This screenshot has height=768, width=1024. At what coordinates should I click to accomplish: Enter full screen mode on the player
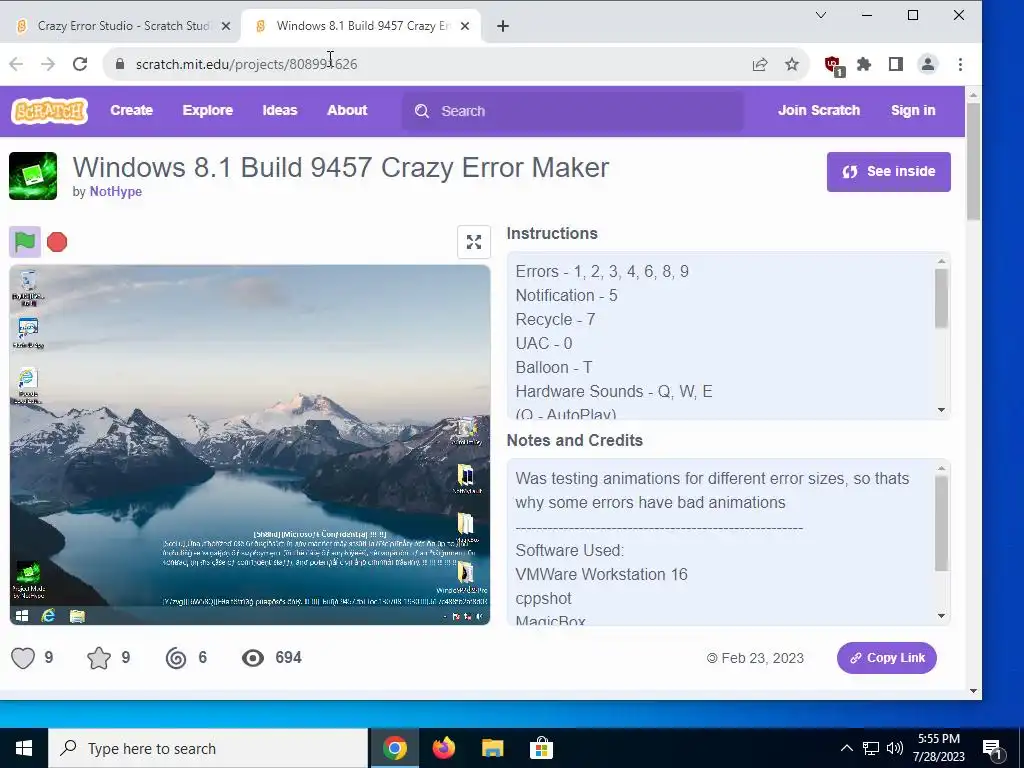(473, 242)
